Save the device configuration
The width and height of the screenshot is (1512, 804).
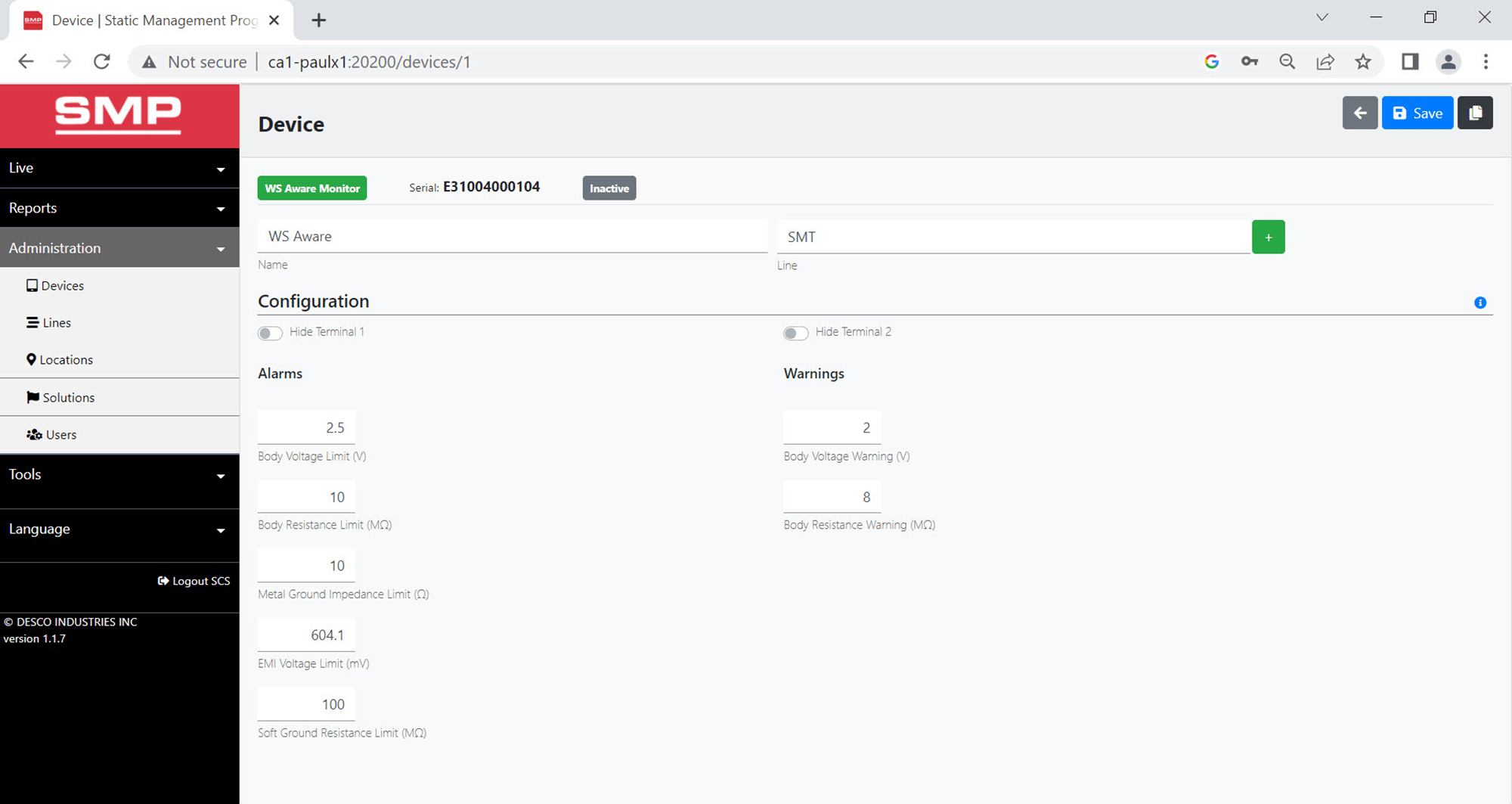tap(1417, 113)
